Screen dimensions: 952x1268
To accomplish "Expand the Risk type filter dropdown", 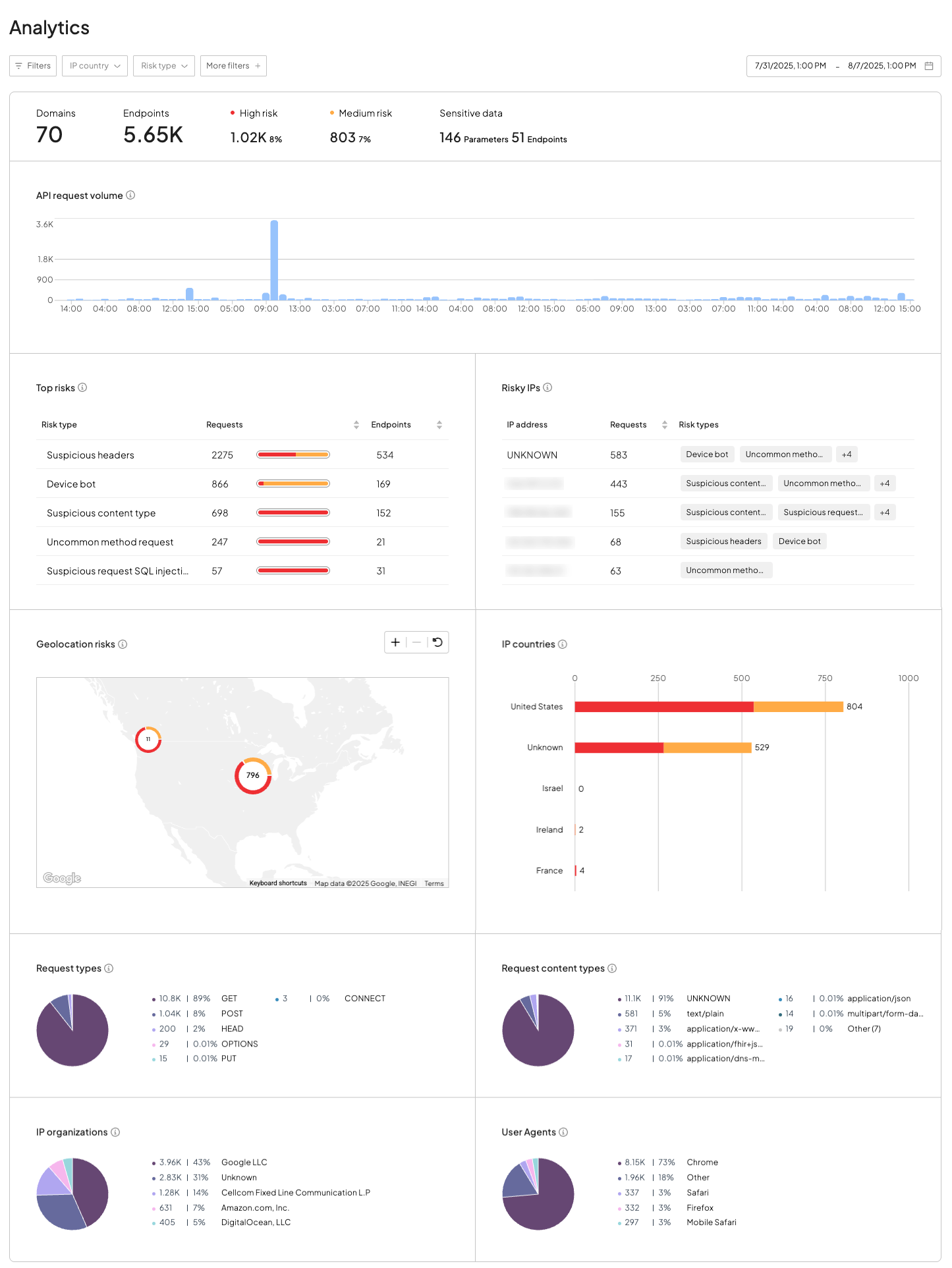I will pos(164,66).
